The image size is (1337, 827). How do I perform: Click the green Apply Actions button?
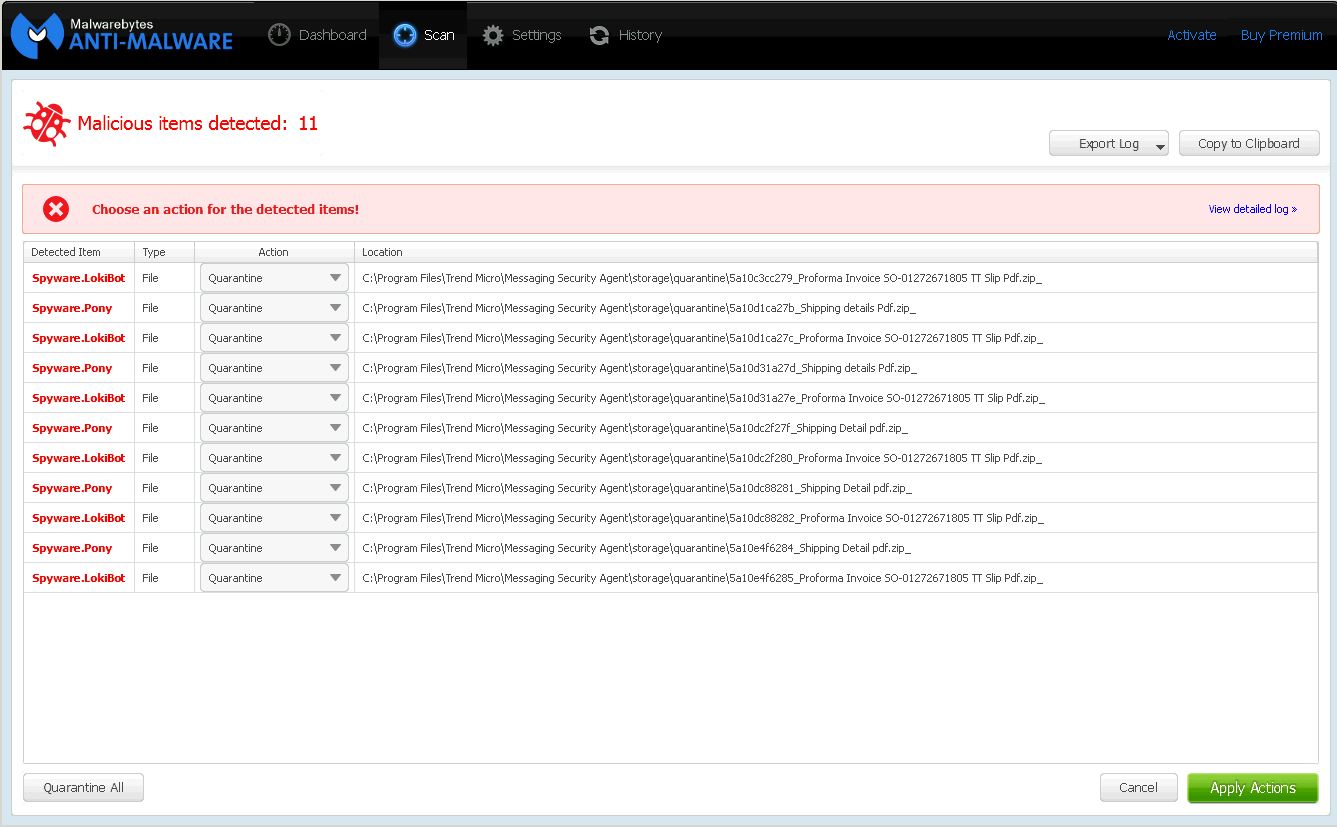tap(1252, 787)
